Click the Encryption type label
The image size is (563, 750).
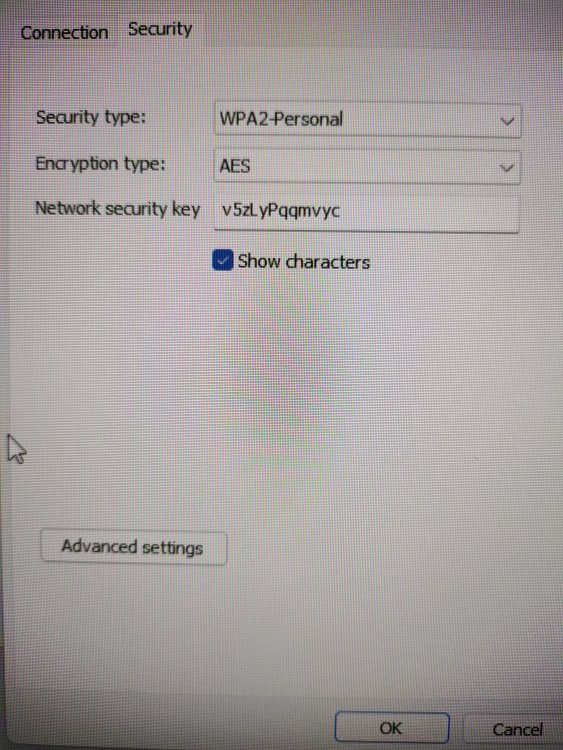[x=100, y=164]
